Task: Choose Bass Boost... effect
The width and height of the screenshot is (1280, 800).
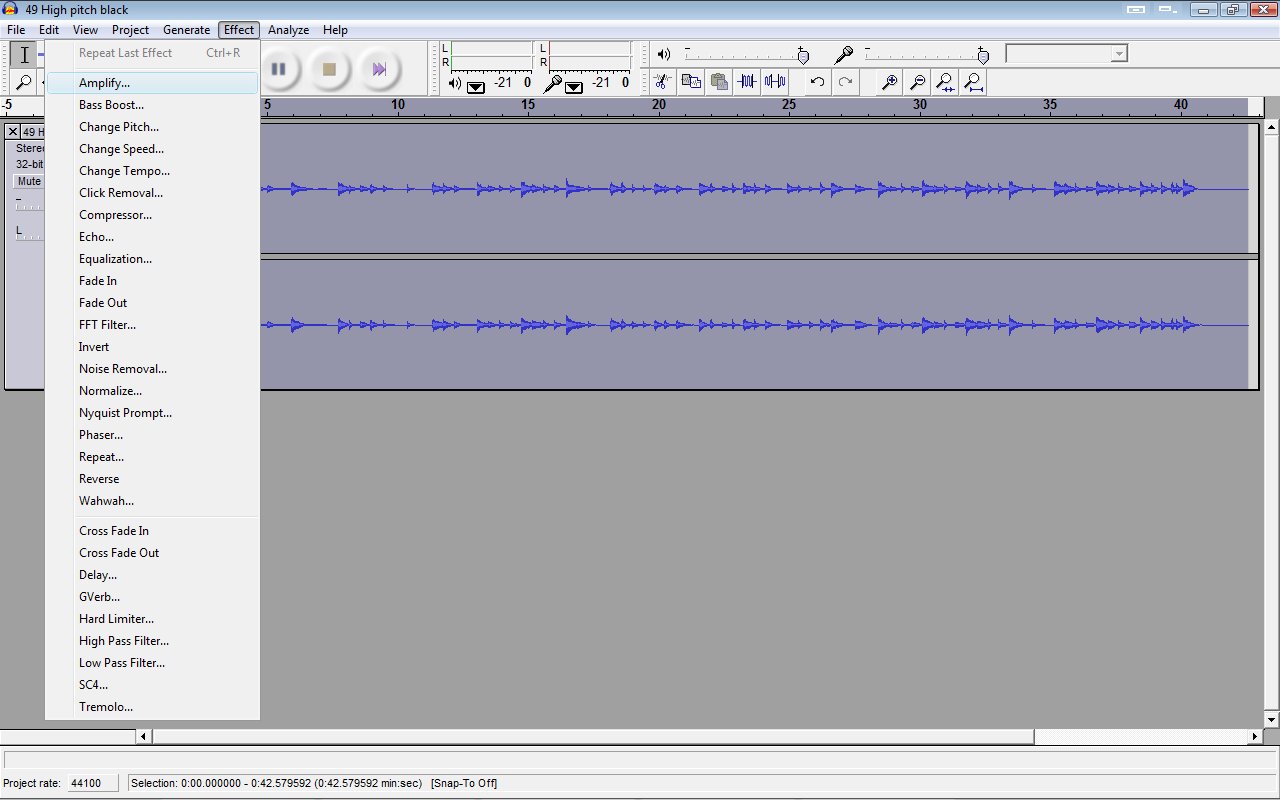Action: [152, 105]
